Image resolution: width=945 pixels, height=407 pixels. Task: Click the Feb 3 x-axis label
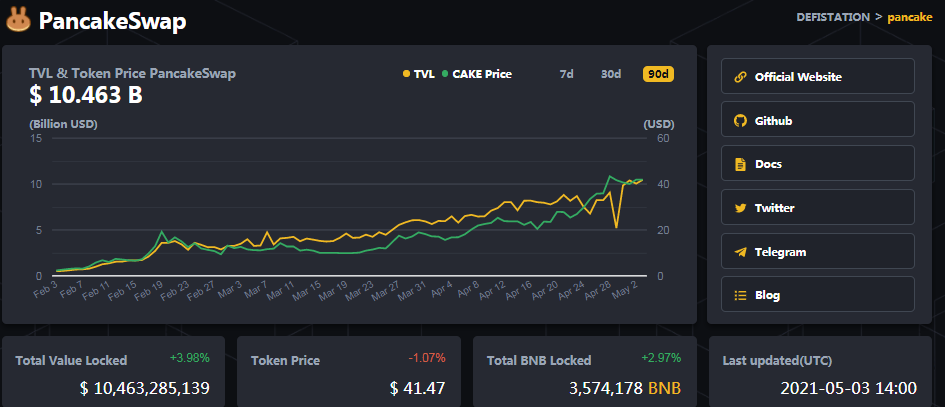pyautogui.click(x=45, y=289)
